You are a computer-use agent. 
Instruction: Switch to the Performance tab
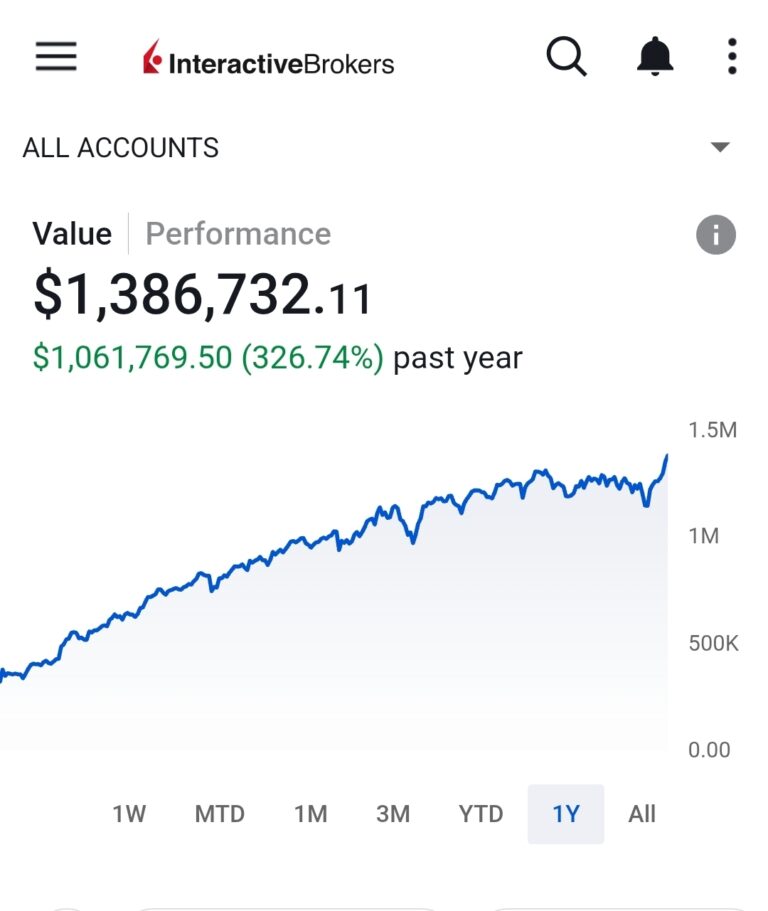[238, 234]
